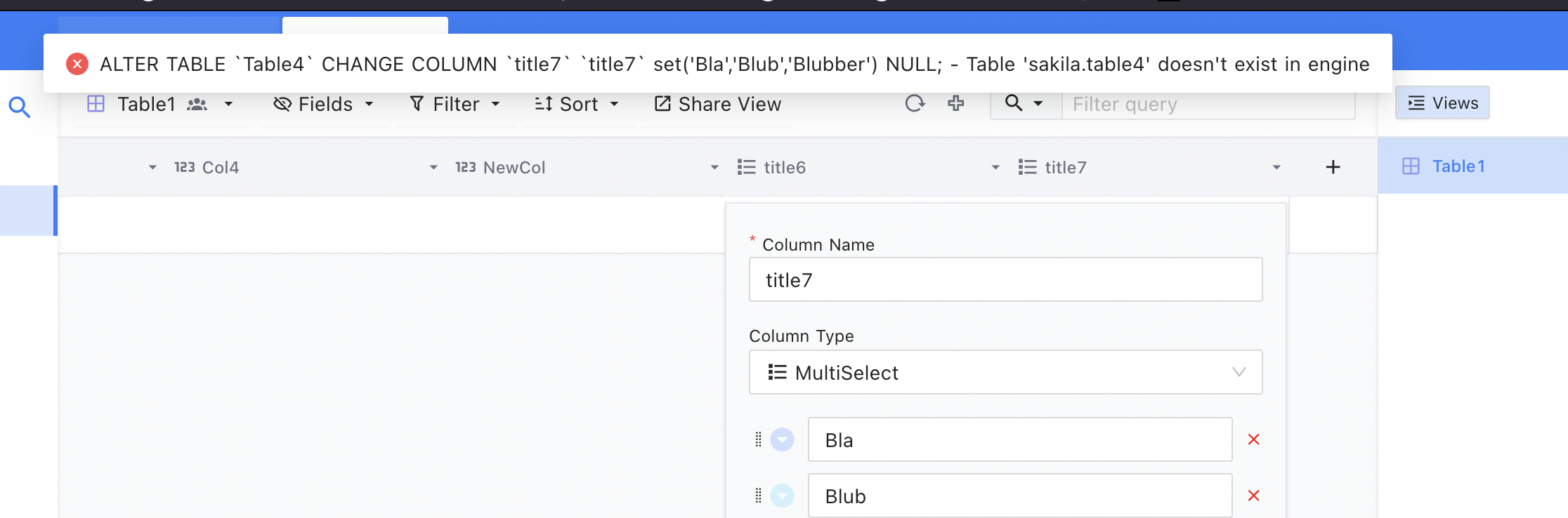This screenshot has height=518, width=1568.
Task: Click the add new column plus icon
Action: click(x=1333, y=167)
